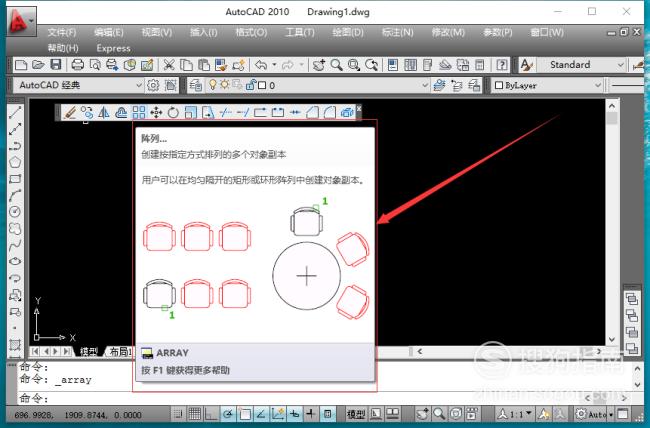
Task: Toggle Snap mode in status bar
Action: click(178, 413)
